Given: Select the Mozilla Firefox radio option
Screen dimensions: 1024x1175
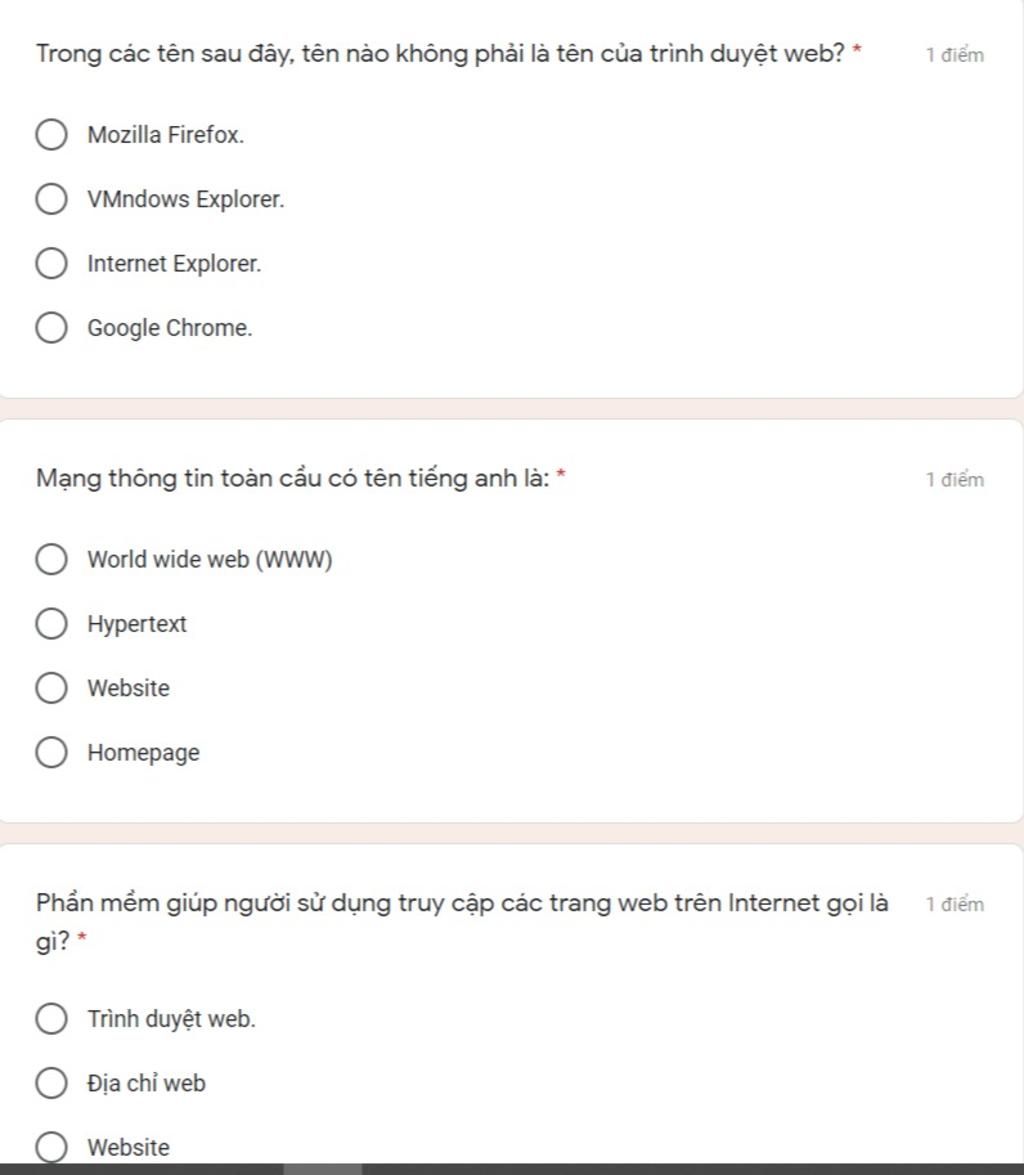Looking at the screenshot, I should point(52,135).
